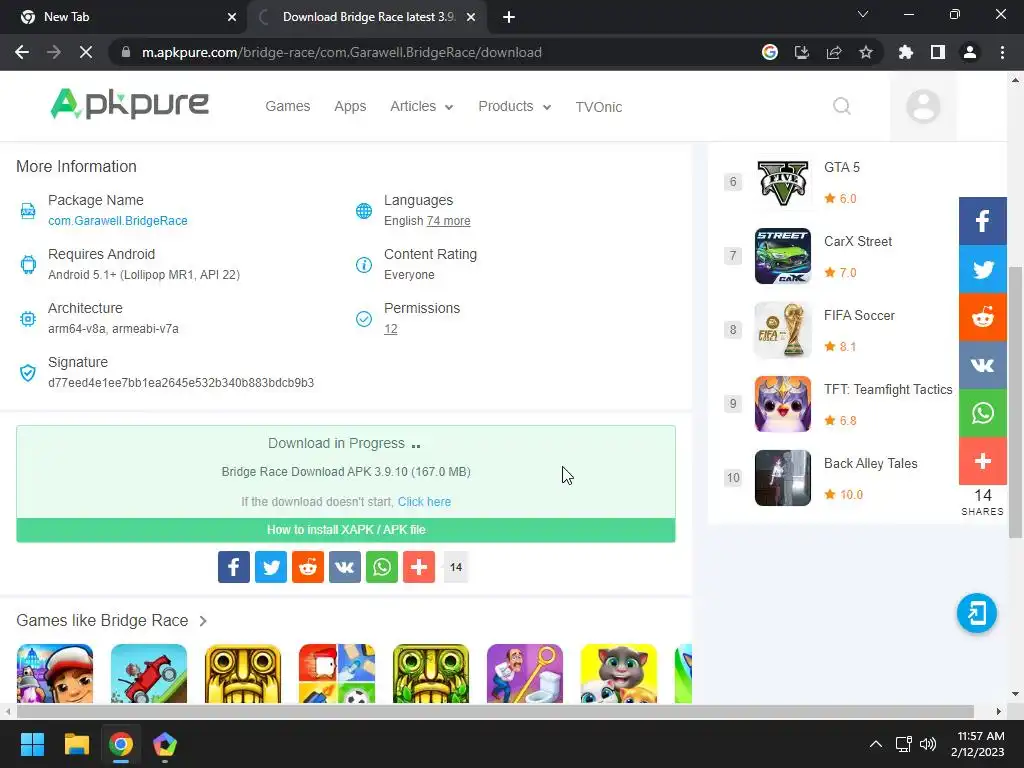Click VK share button below download box
1024x768 pixels.
(345, 567)
